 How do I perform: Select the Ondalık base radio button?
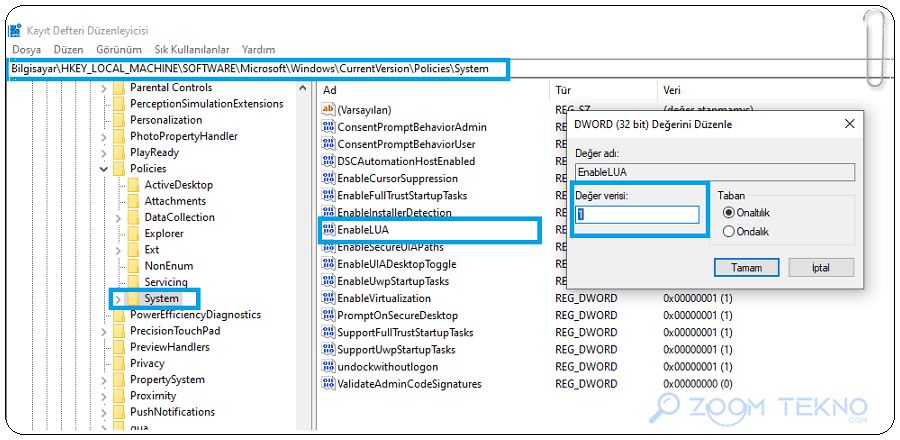[729, 232]
